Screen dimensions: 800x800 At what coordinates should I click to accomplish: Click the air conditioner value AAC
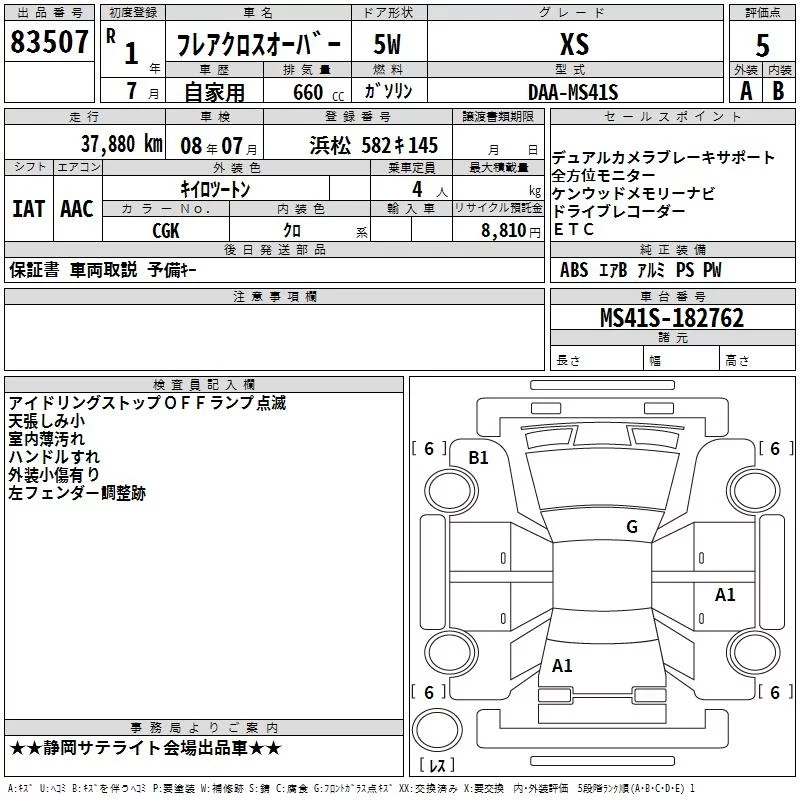(77, 209)
